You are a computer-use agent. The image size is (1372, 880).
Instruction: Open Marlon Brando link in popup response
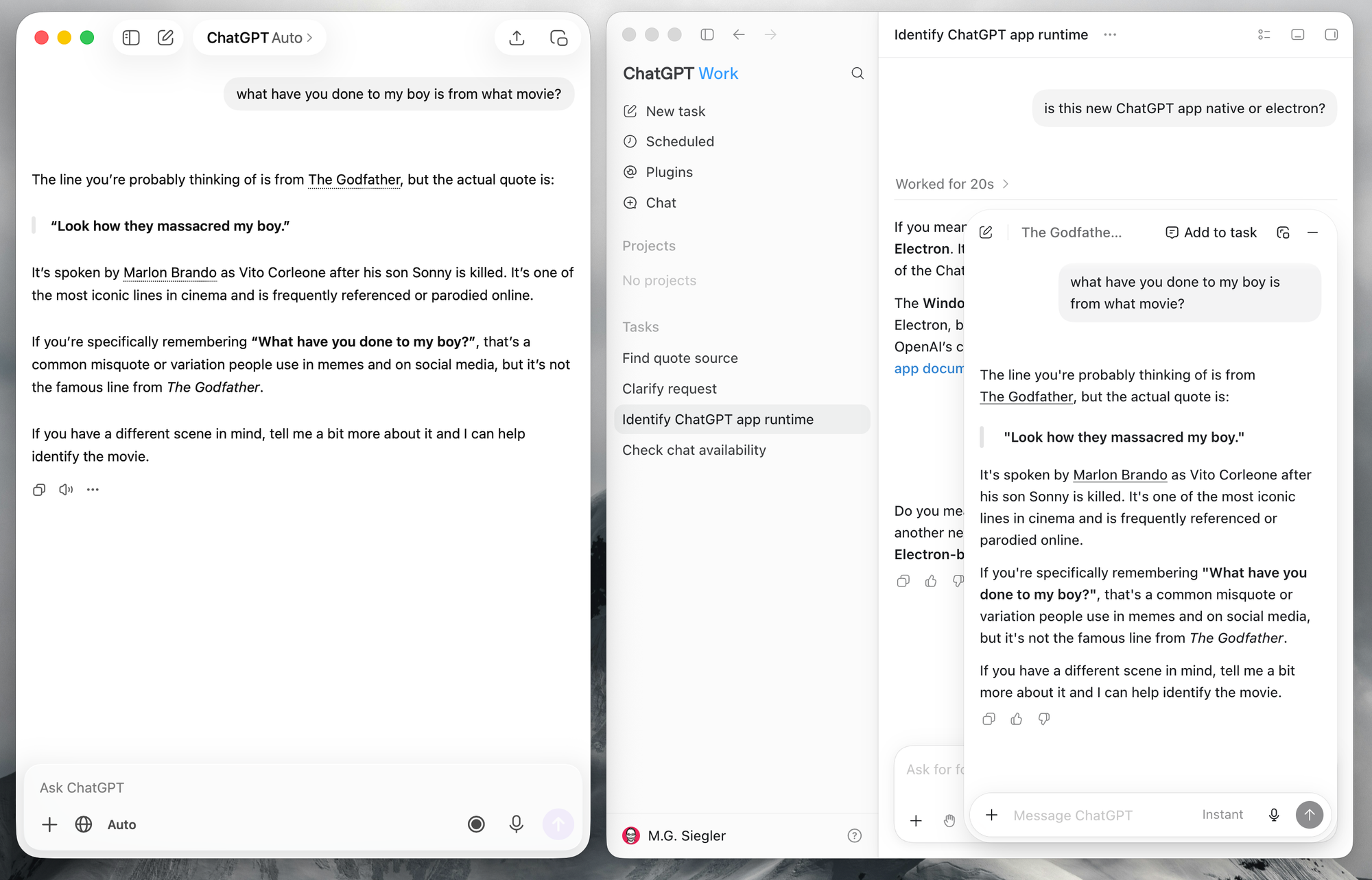click(x=1120, y=475)
